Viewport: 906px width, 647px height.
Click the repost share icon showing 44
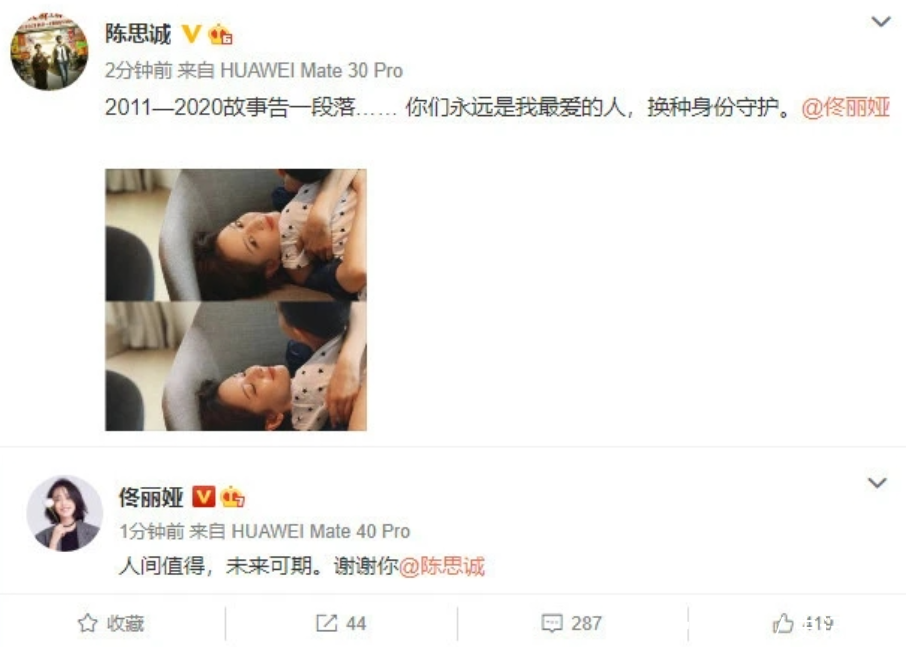click(326, 623)
